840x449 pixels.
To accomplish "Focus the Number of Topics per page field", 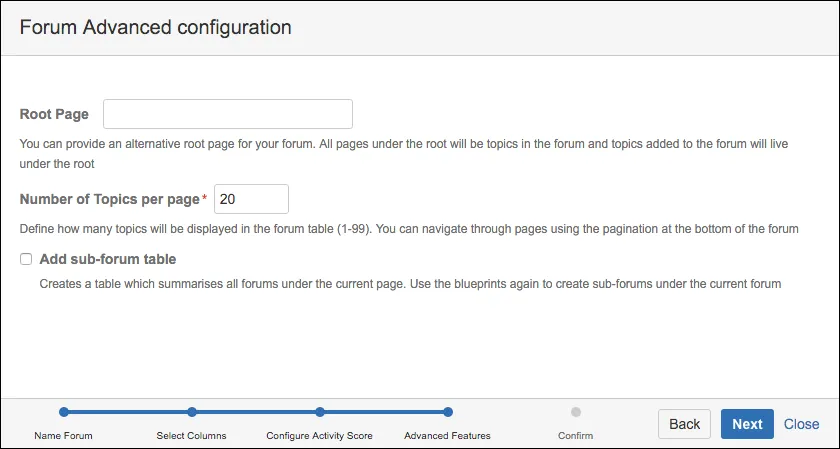I will 251,199.
